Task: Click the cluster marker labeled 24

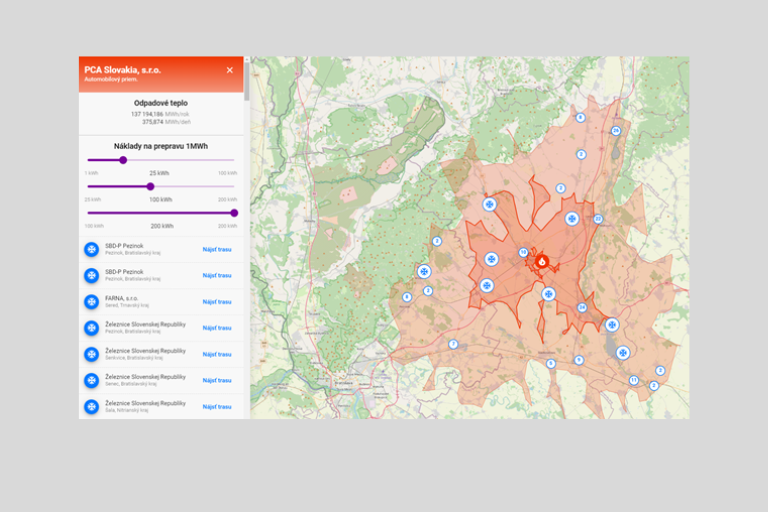Action: (x=582, y=307)
